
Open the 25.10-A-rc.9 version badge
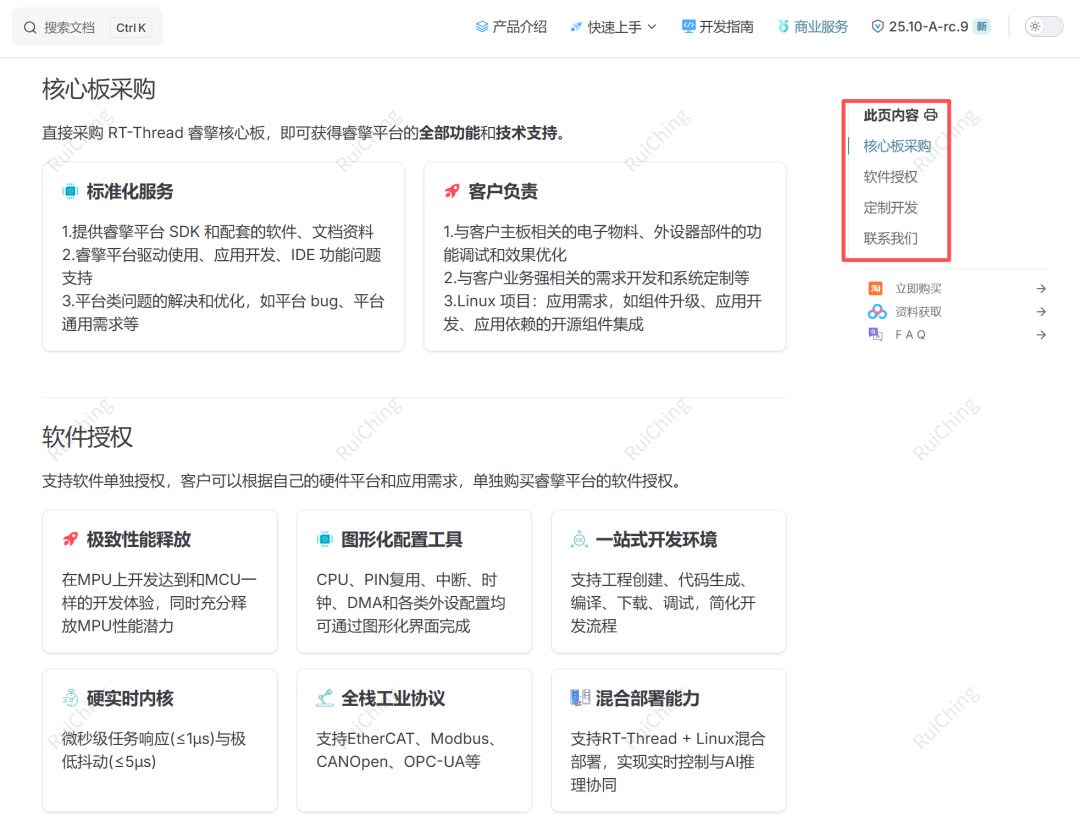(931, 27)
